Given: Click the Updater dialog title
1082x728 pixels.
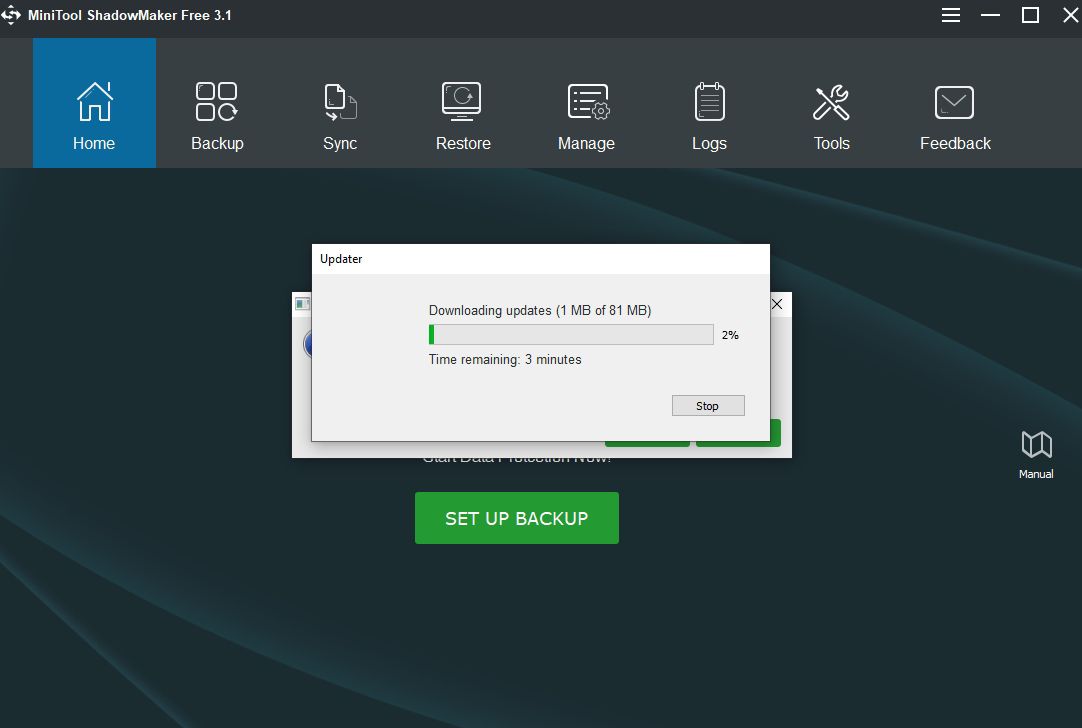Looking at the screenshot, I should (x=341, y=259).
